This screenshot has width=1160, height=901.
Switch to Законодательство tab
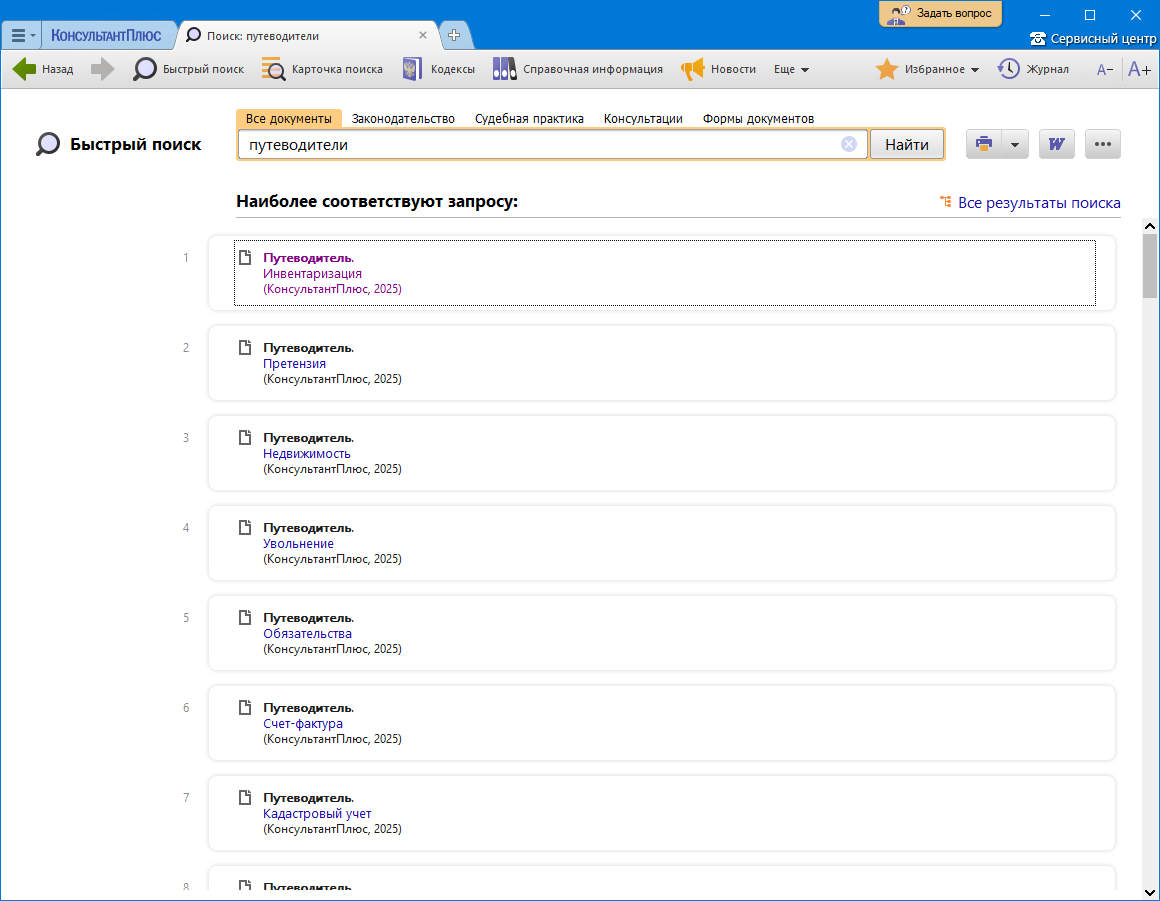click(x=403, y=118)
